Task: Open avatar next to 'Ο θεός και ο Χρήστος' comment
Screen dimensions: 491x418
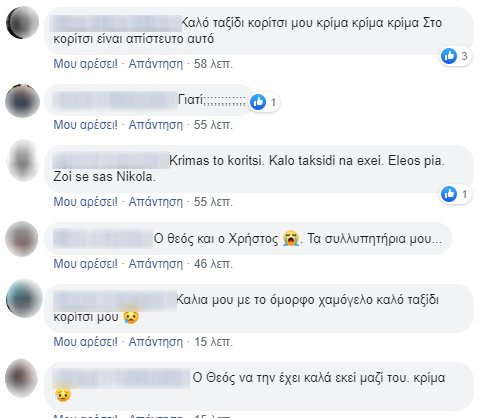Action: pyautogui.click(x=22, y=239)
